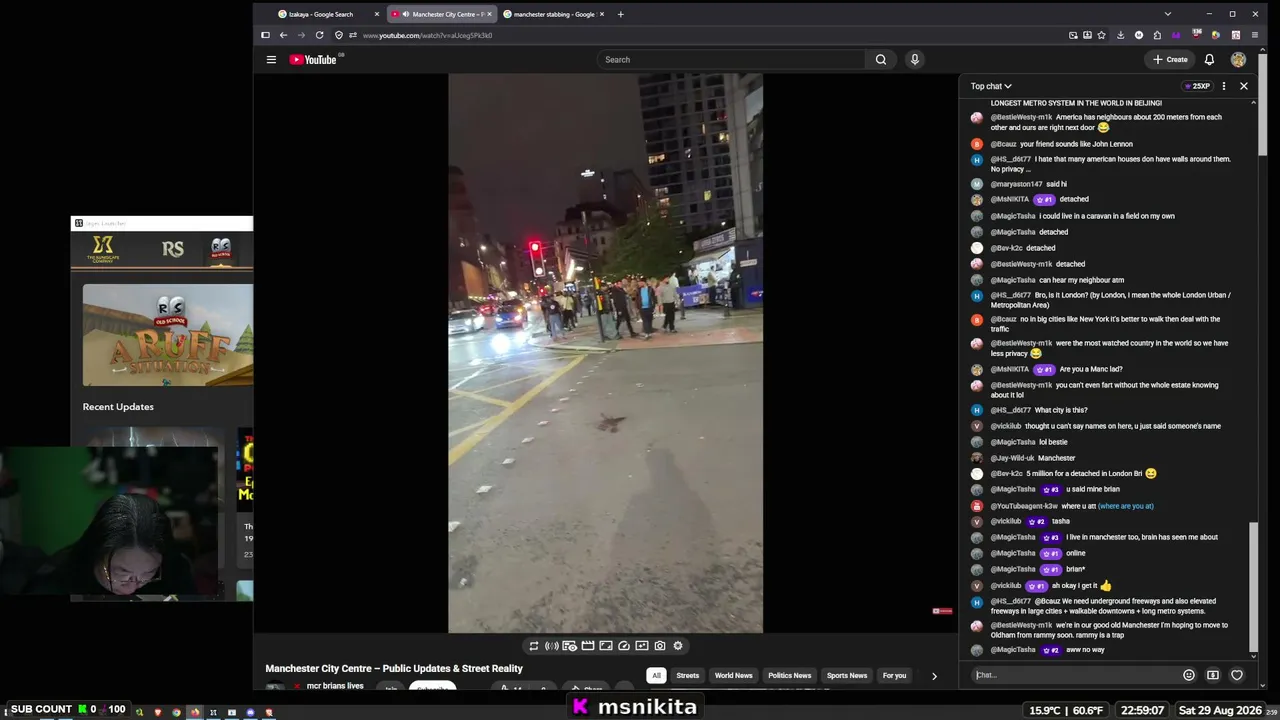Click the audio waves icon under the video
Viewport: 1280px width, 720px height.
[552, 646]
